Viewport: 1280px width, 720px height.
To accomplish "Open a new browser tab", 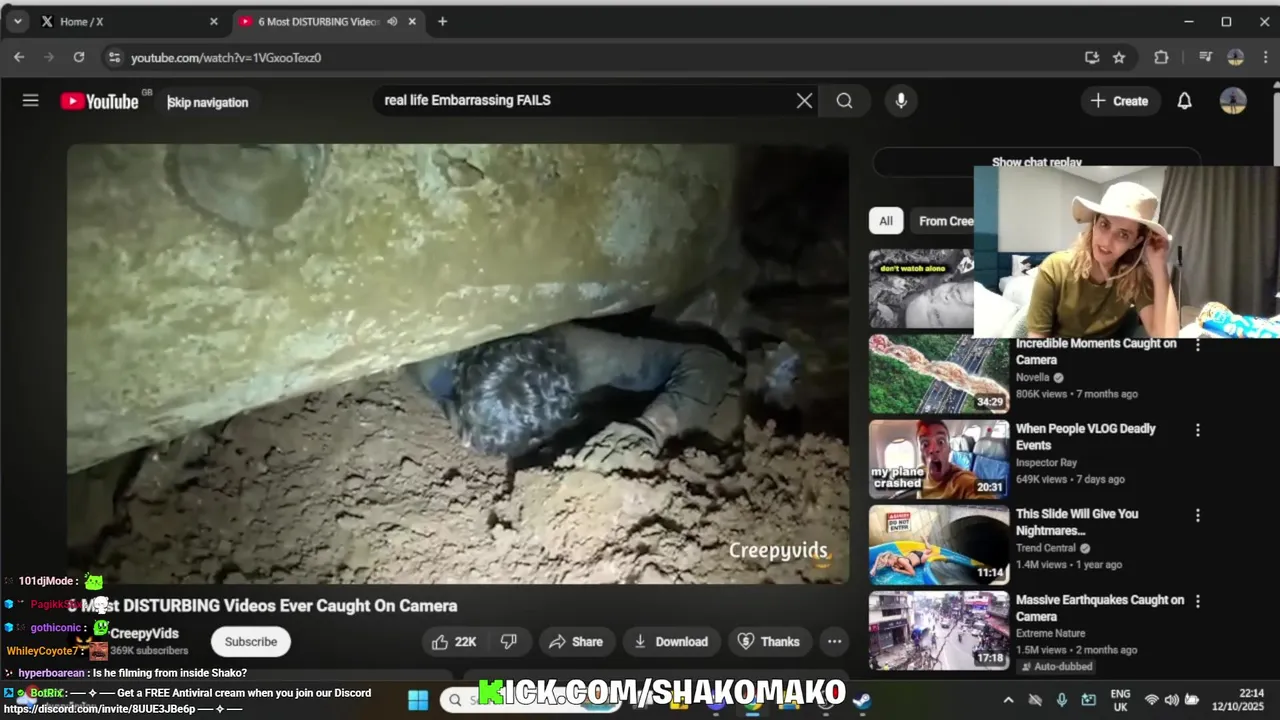I will [x=442, y=21].
